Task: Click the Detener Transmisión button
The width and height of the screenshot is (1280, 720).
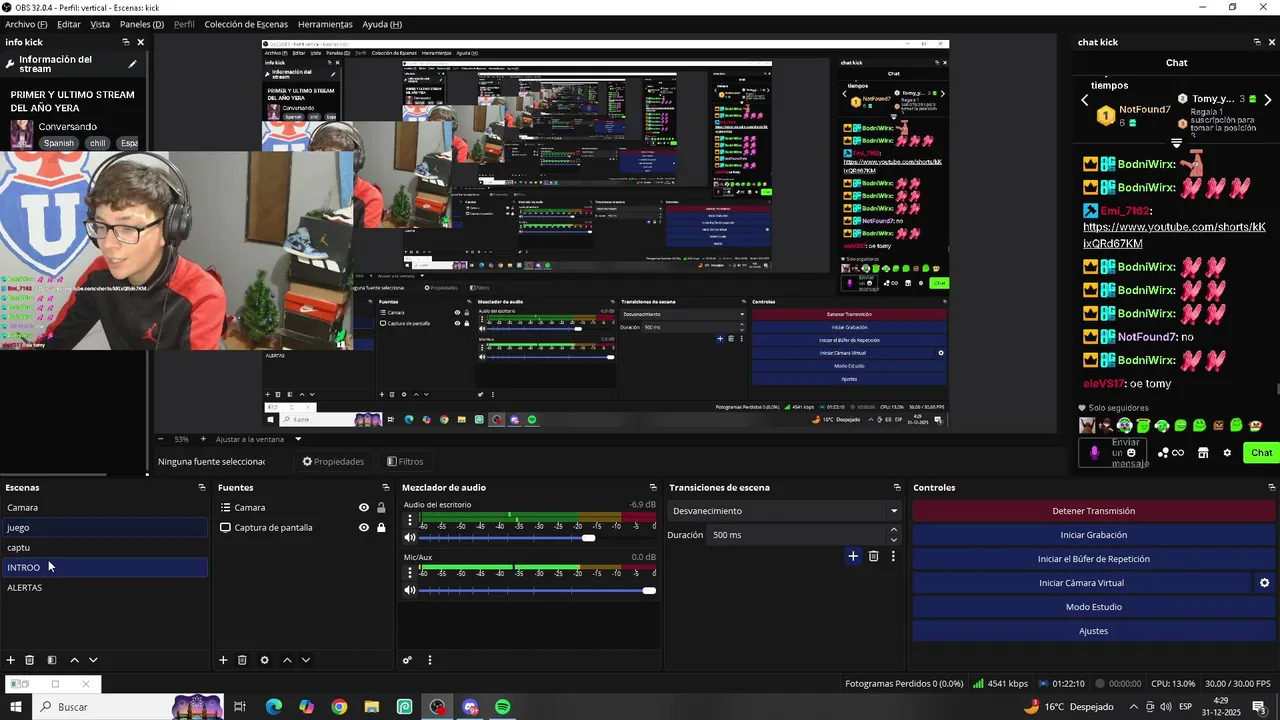Action: pyautogui.click(x=1094, y=511)
